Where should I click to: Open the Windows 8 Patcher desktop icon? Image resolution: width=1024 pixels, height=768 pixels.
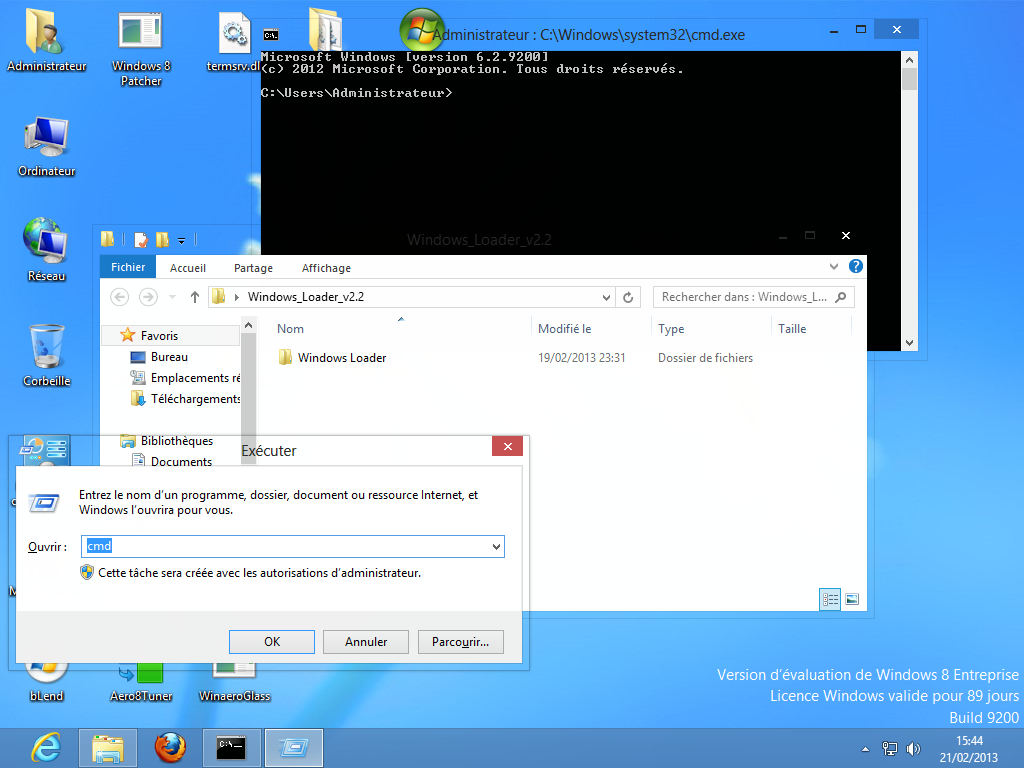point(140,49)
